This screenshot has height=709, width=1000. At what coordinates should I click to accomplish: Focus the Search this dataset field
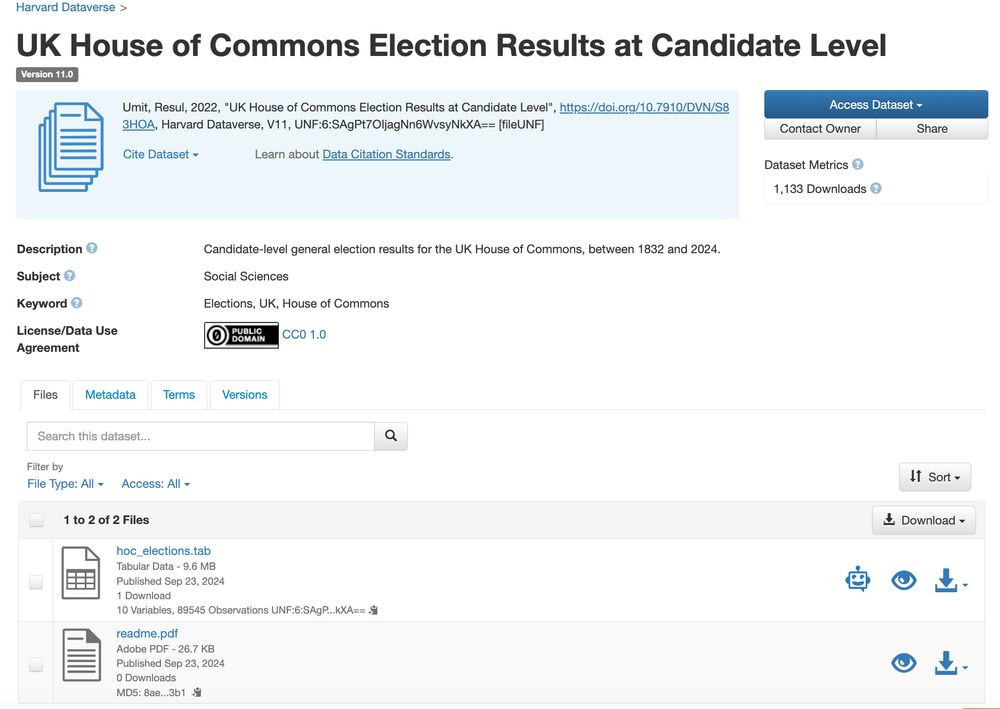200,436
